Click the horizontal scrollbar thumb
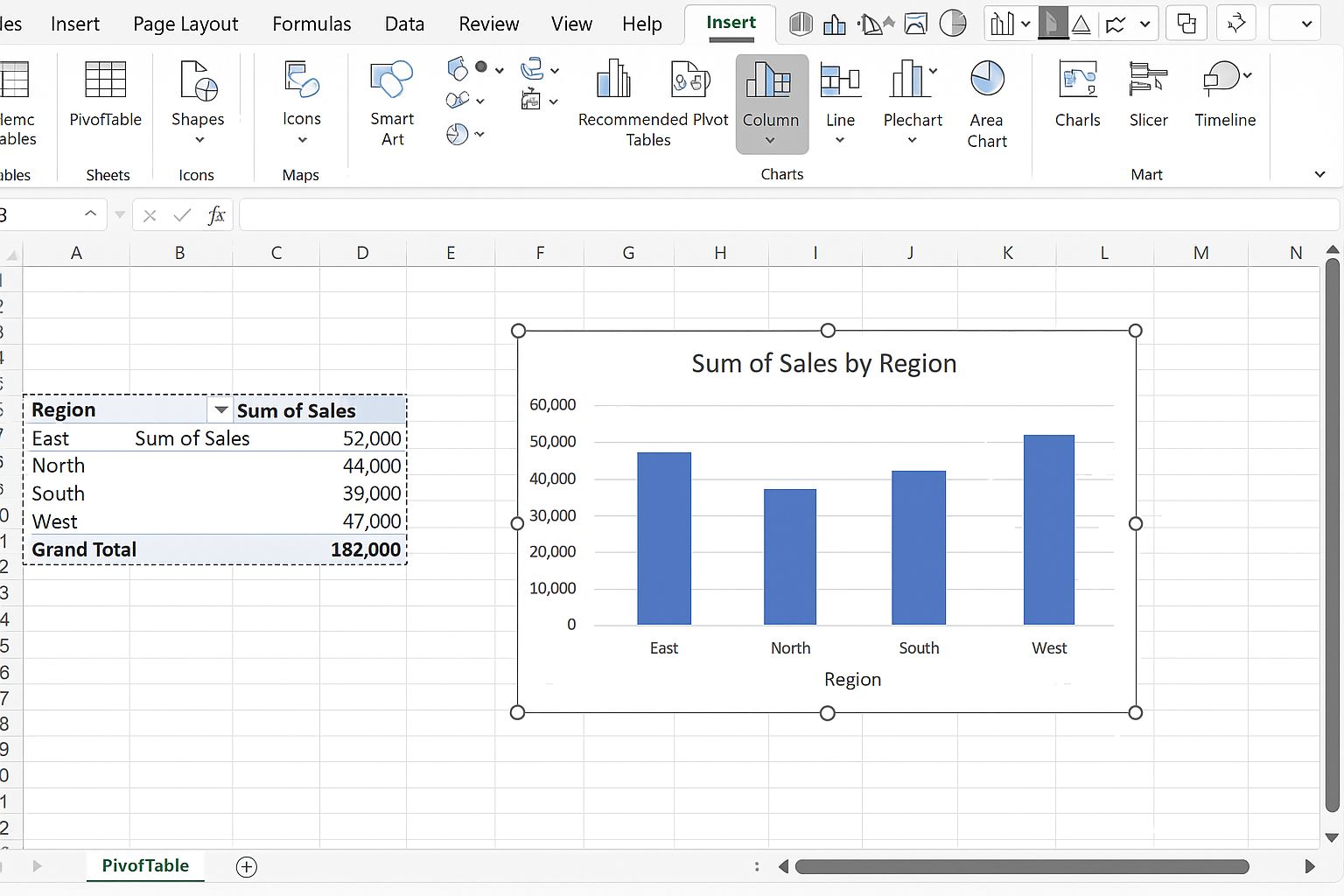The width and height of the screenshot is (1344, 896). point(1022,866)
